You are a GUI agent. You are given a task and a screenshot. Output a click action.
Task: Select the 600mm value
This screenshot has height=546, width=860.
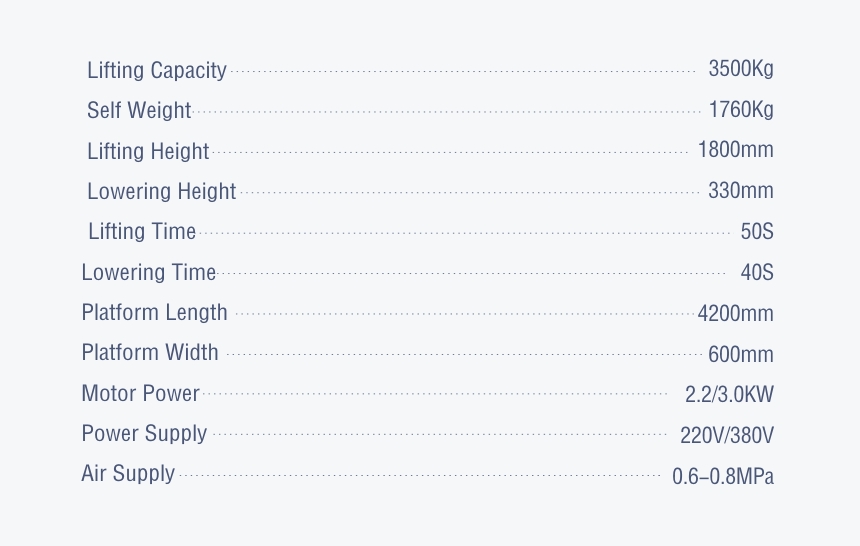pyautogui.click(x=741, y=354)
